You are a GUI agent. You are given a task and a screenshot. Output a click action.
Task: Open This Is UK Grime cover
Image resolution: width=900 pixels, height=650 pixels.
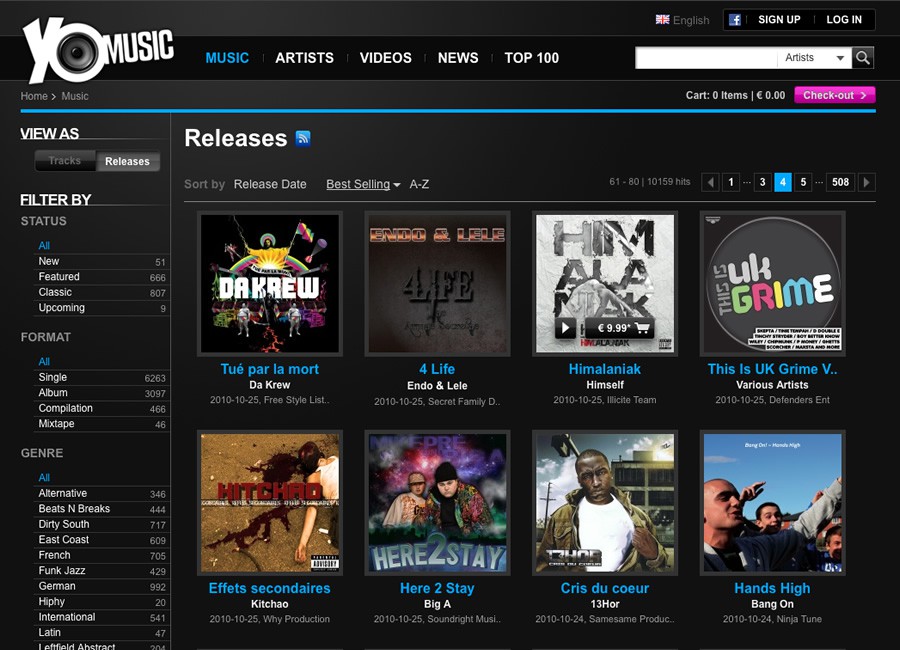(x=773, y=284)
